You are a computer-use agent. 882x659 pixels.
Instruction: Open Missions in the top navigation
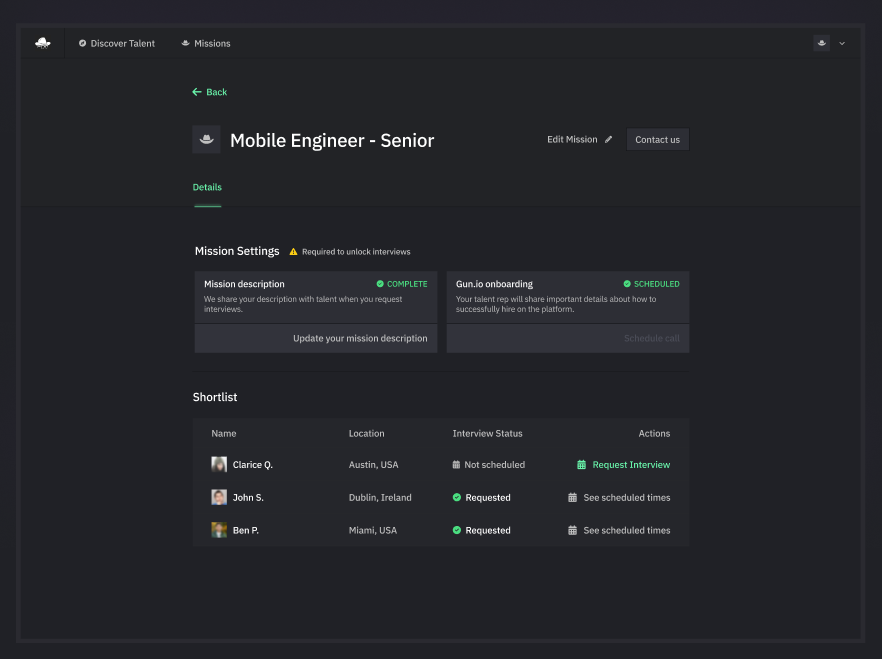[x=206, y=44]
